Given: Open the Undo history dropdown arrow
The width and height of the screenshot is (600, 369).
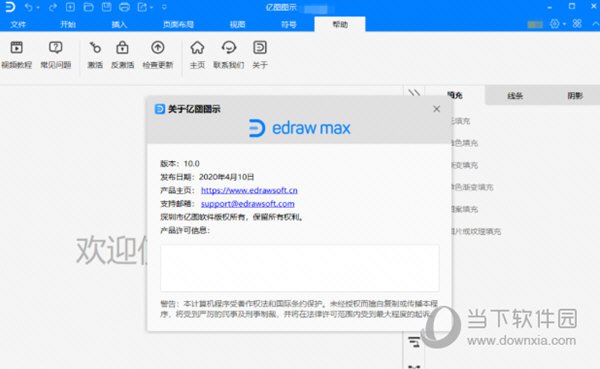Looking at the screenshot, I should click(x=38, y=7).
